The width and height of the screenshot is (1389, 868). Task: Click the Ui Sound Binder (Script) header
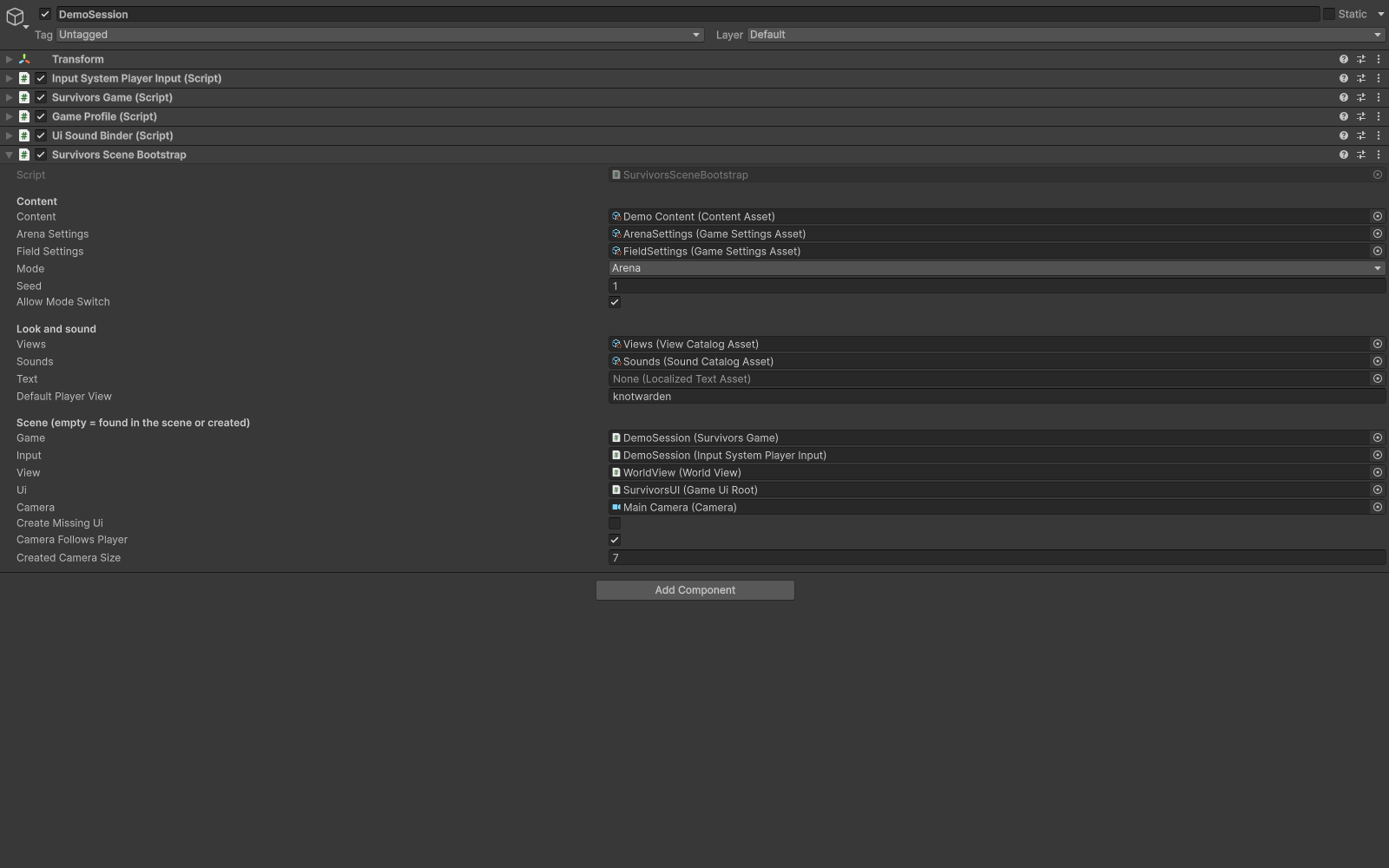[x=112, y=135]
